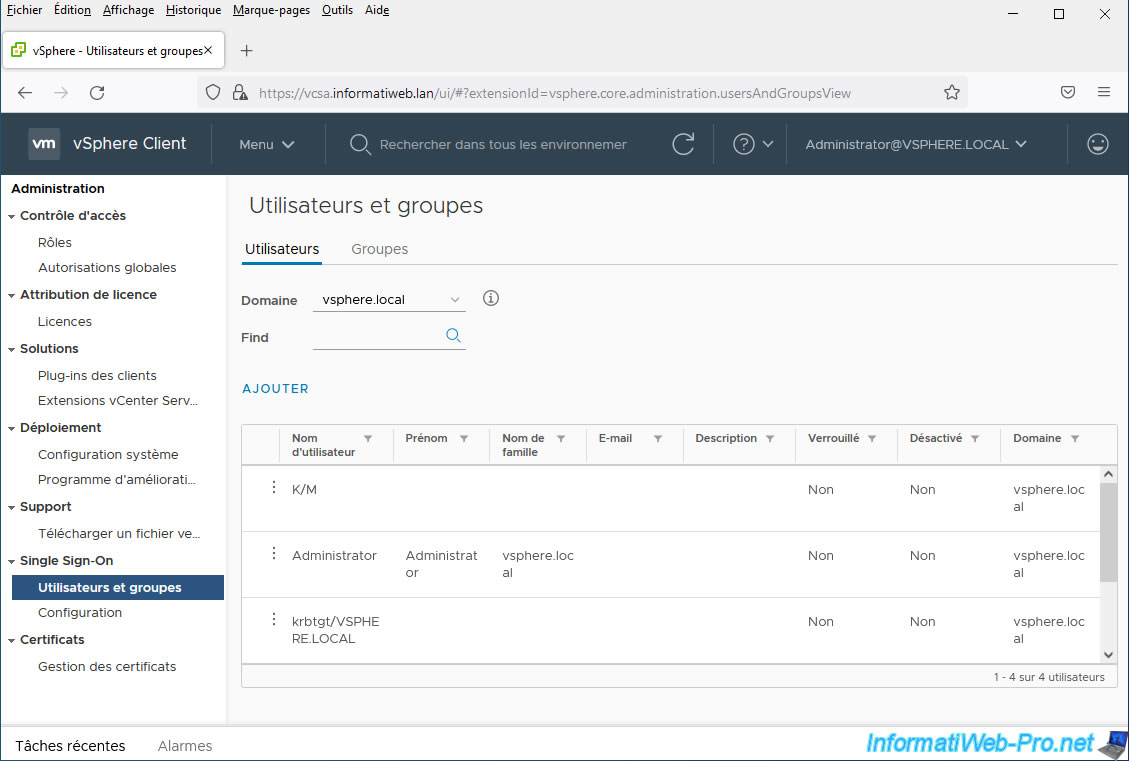Open the Affichage menu
This screenshot has width=1129, height=761.
pos(128,10)
